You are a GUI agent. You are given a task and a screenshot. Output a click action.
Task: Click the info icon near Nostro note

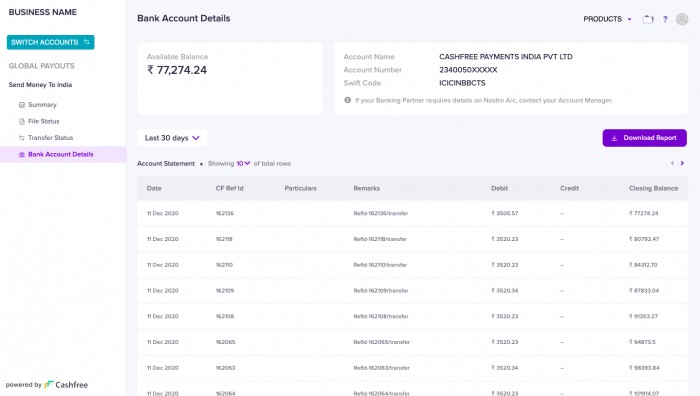347,100
